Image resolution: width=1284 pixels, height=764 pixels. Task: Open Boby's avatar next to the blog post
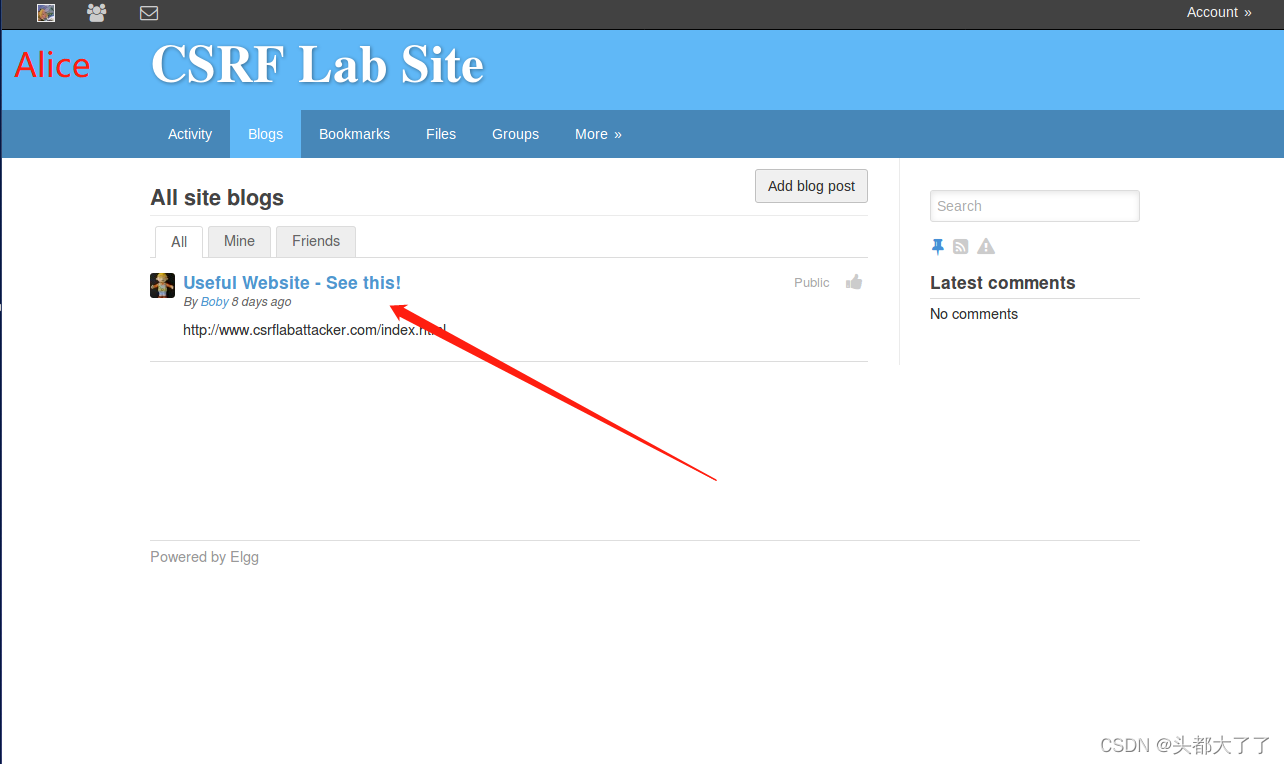click(x=162, y=285)
